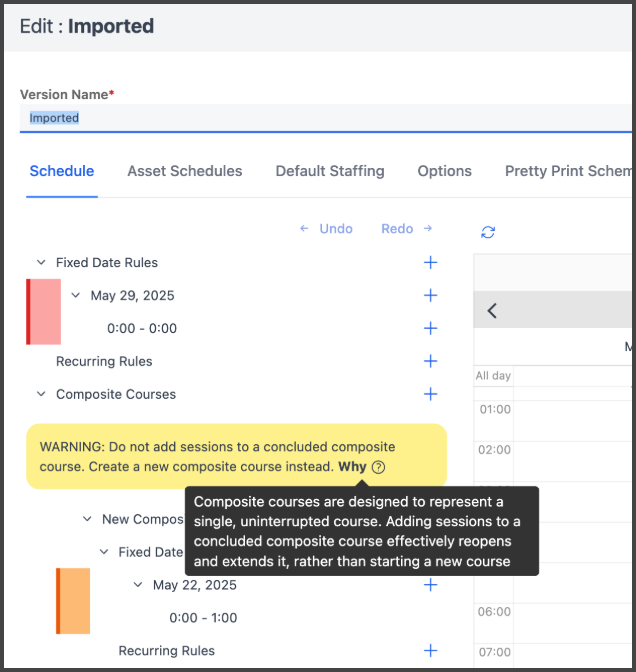Switch to the Asset Schedules tab
The height and width of the screenshot is (672, 636).
coord(185,171)
